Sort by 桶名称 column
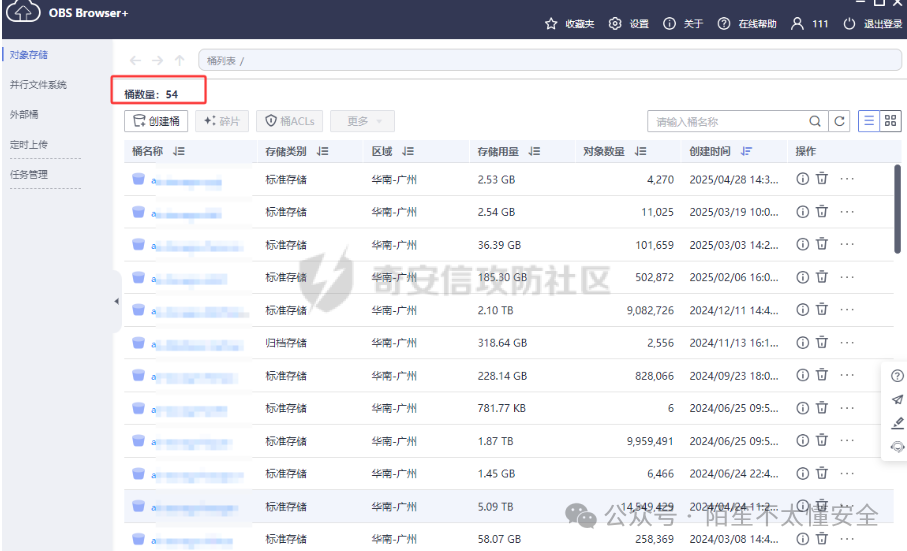 (x=179, y=151)
